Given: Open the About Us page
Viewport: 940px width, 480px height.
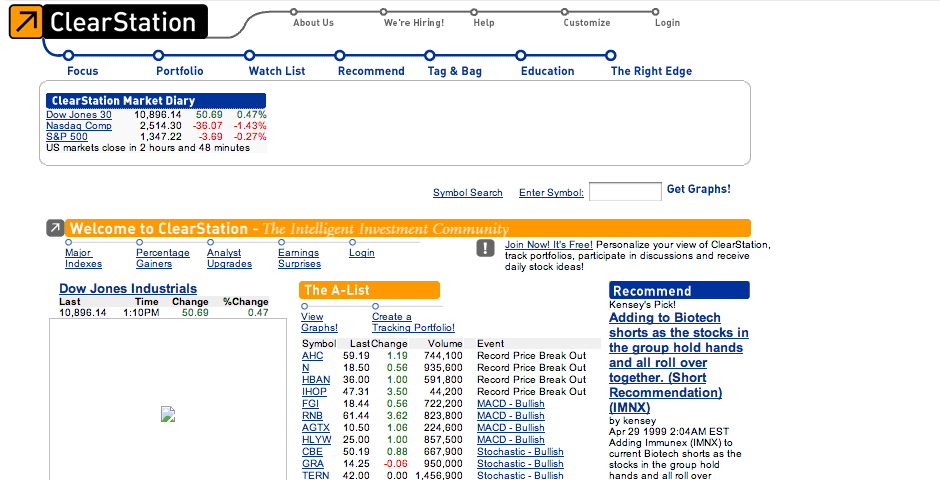Looking at the screenshot, I should [313, 23].
